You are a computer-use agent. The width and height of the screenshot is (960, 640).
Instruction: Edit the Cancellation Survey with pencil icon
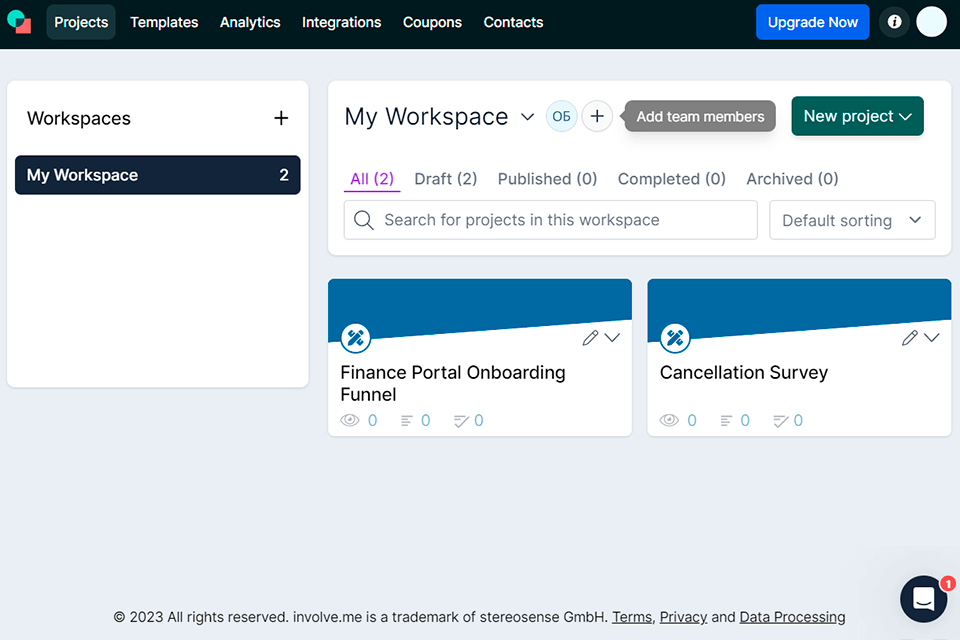tap(909, 338)
